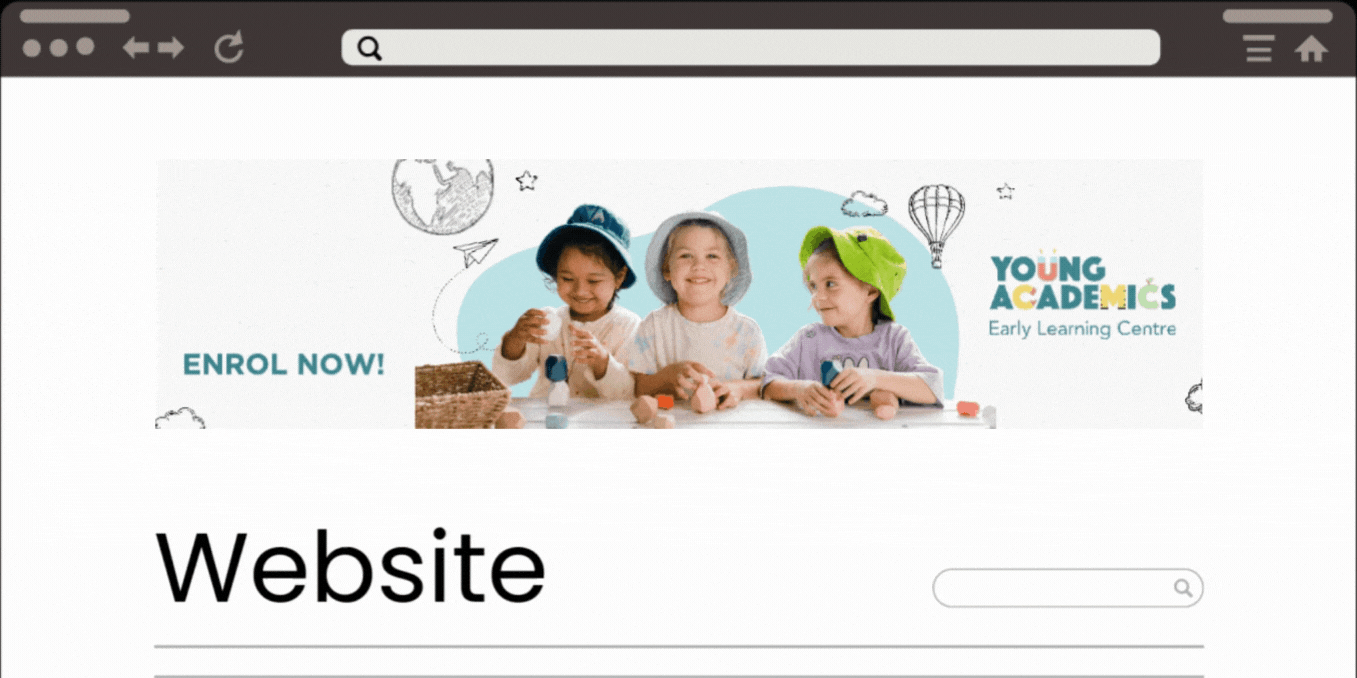Select the gray pill at the top right
Image resolution: width=1357 pixels, height=678 pixels.
pos(1277,16)
